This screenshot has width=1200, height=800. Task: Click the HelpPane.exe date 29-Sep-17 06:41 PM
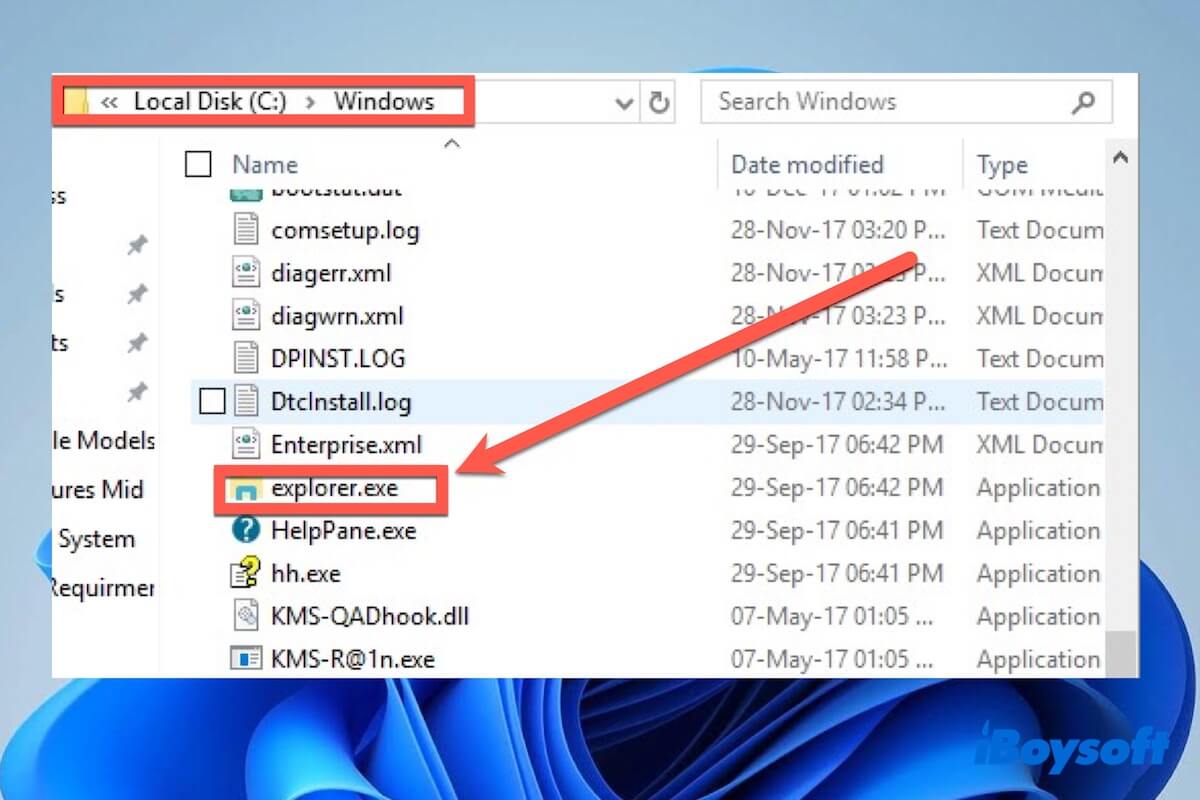tap(837, 531)
